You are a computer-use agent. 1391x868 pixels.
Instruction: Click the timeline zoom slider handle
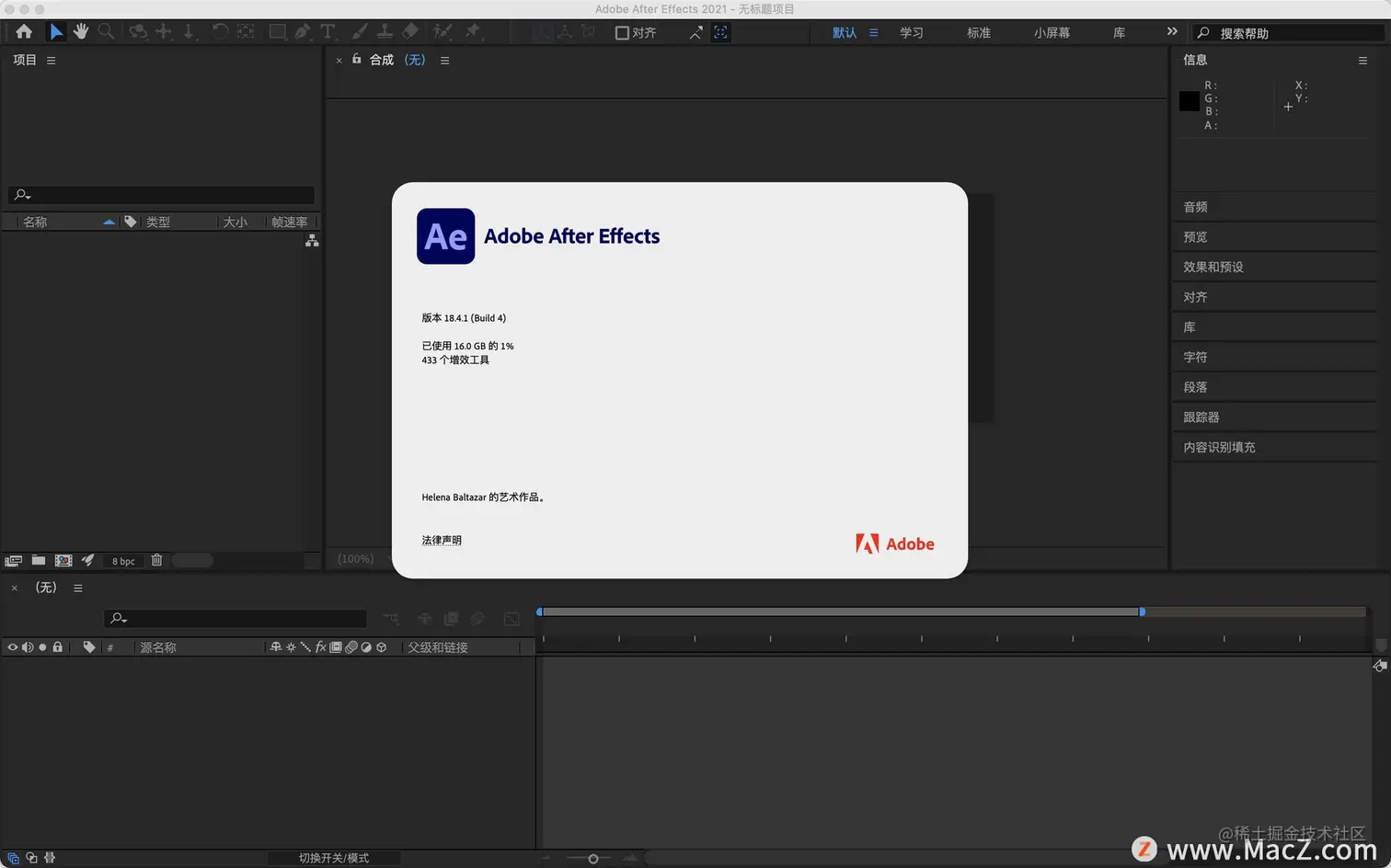(x=593, y=859)
